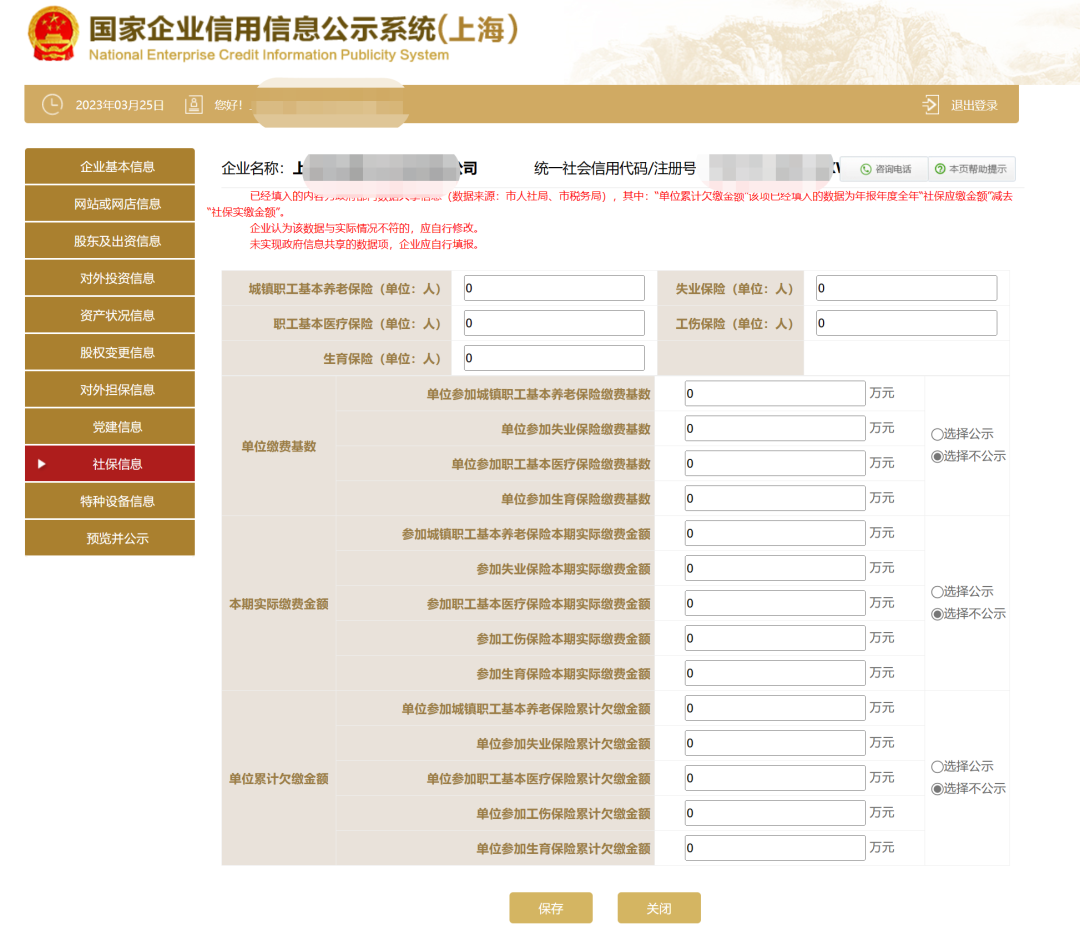This screenshot has height=930, width=1080.
Task: Choose 选择公示 for 本期实际缴费金额
Action: pyautogui.click(x=937, y=592)
